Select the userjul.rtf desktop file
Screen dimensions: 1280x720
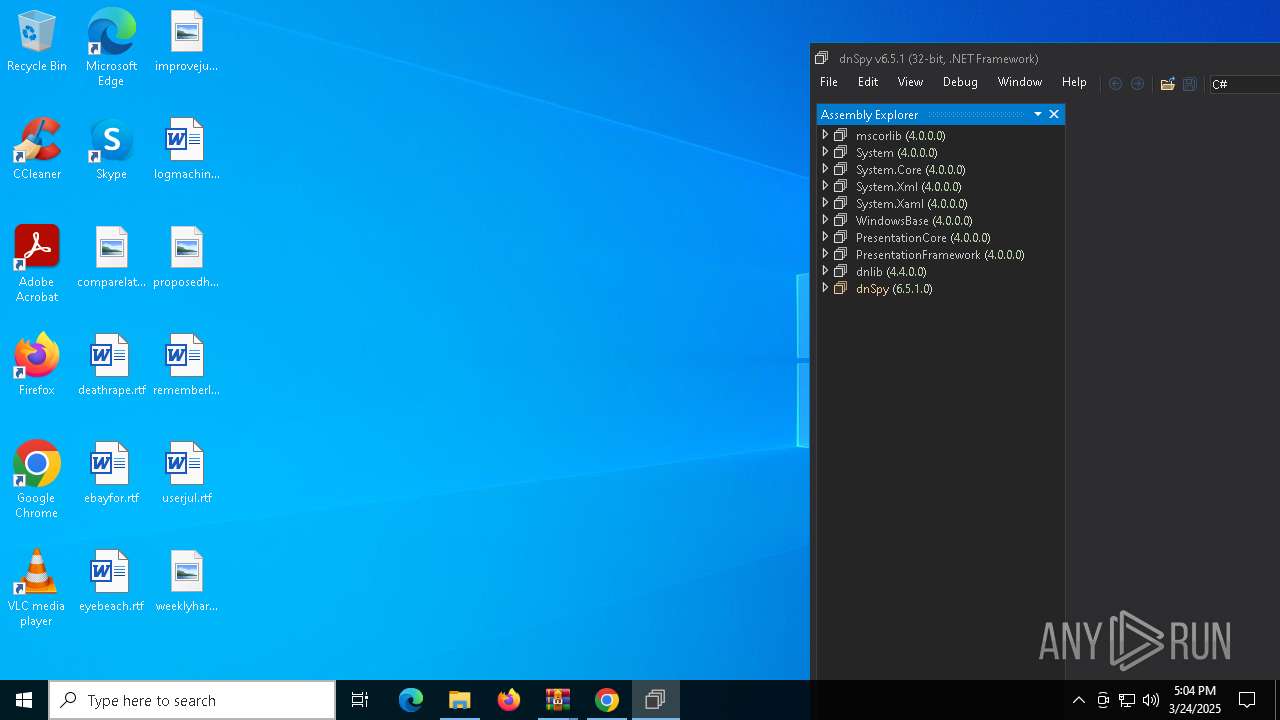click(x=186, y=473)
